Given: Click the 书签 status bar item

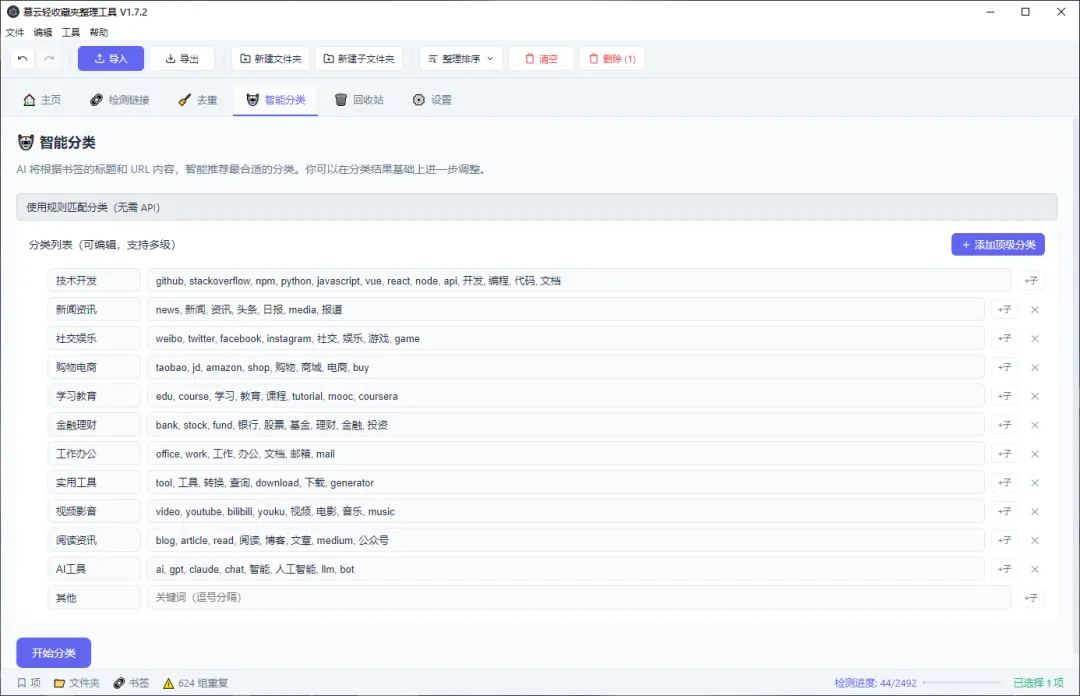Looking at the screenshot, I should click(132, 683).
